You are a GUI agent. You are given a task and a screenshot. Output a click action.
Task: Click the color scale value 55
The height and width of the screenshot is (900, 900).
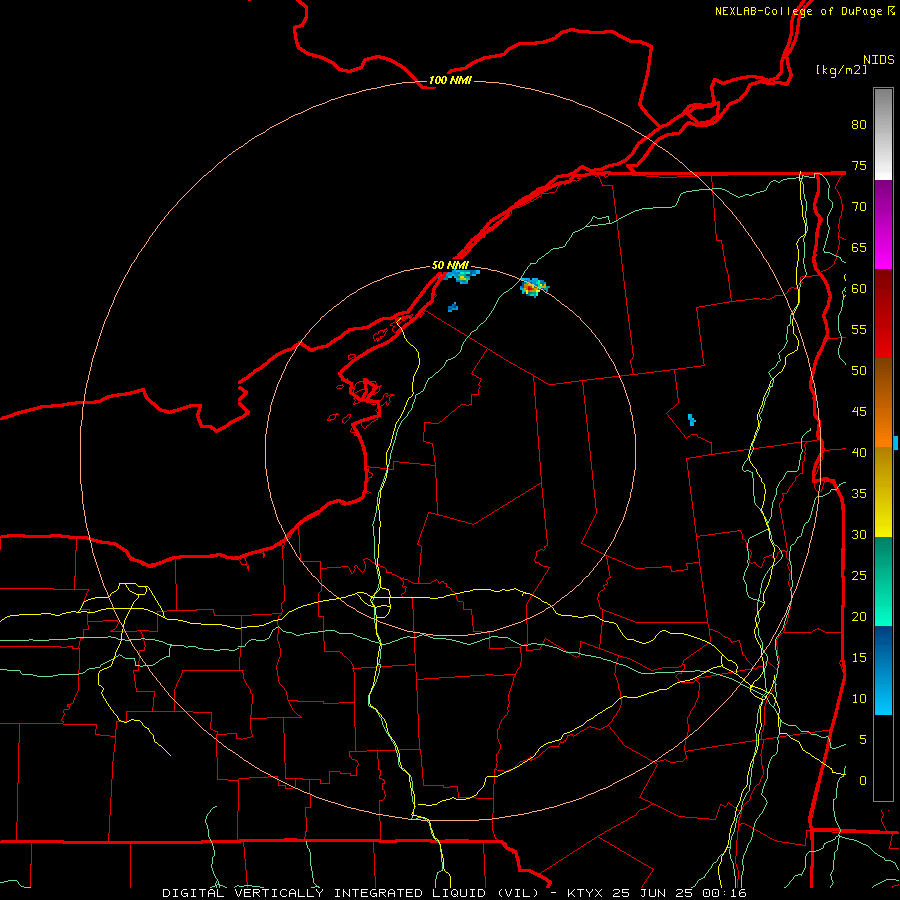[x=859, y=329]
